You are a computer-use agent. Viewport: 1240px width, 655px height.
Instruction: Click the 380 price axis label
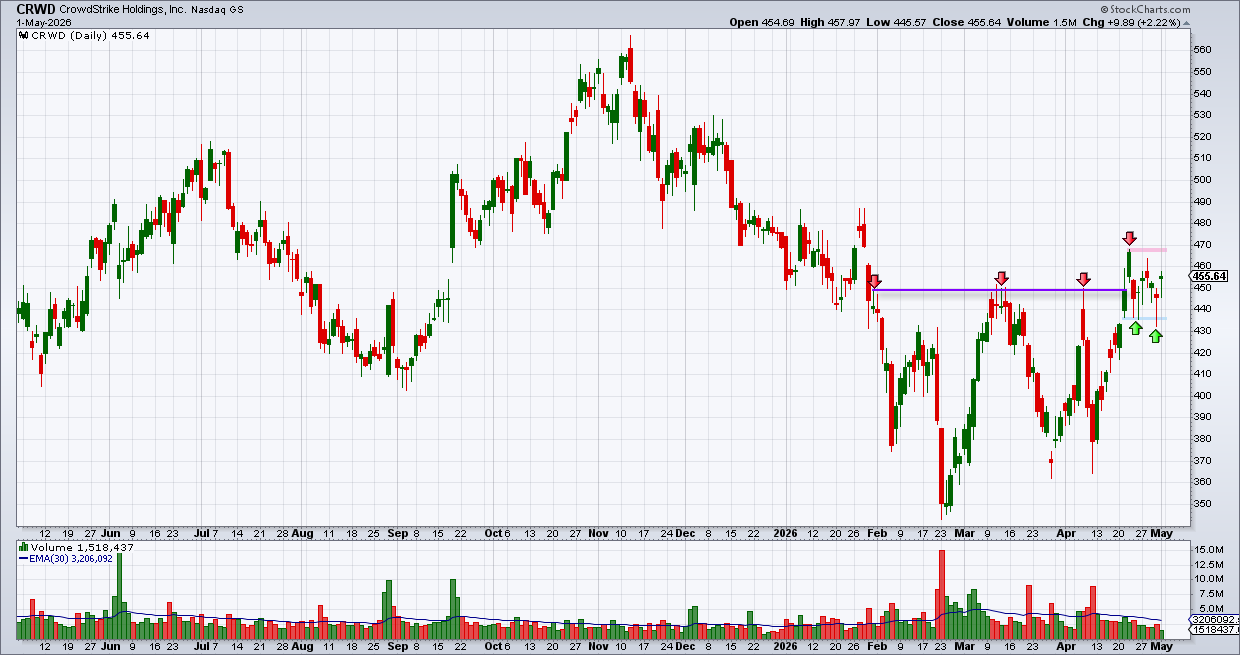(x=1203, y=439)
